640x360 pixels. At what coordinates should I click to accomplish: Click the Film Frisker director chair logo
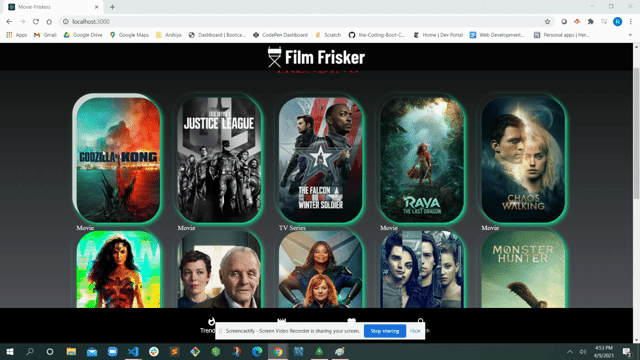(x=274, y=57)
